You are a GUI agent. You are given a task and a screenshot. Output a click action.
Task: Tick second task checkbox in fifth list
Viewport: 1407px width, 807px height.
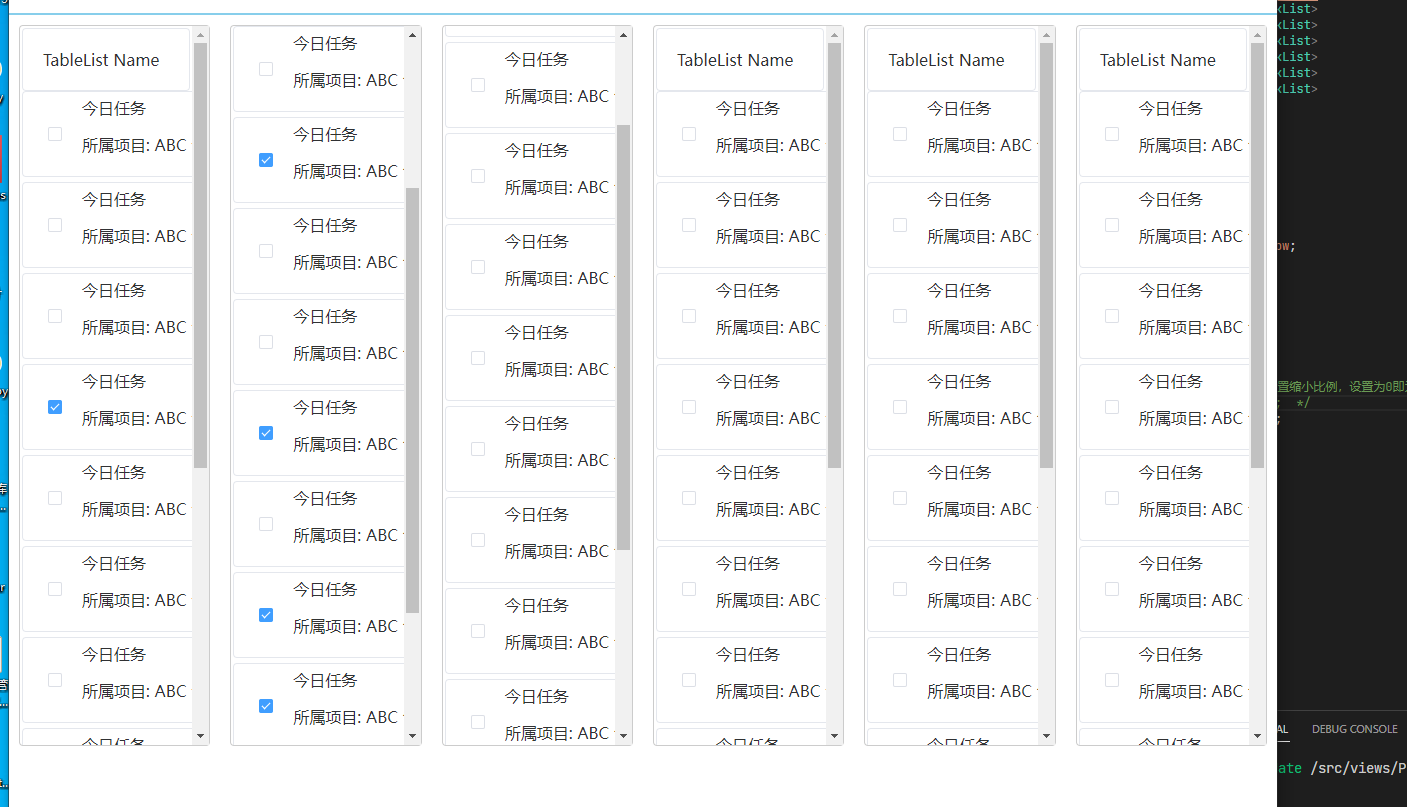click(900, 225)
